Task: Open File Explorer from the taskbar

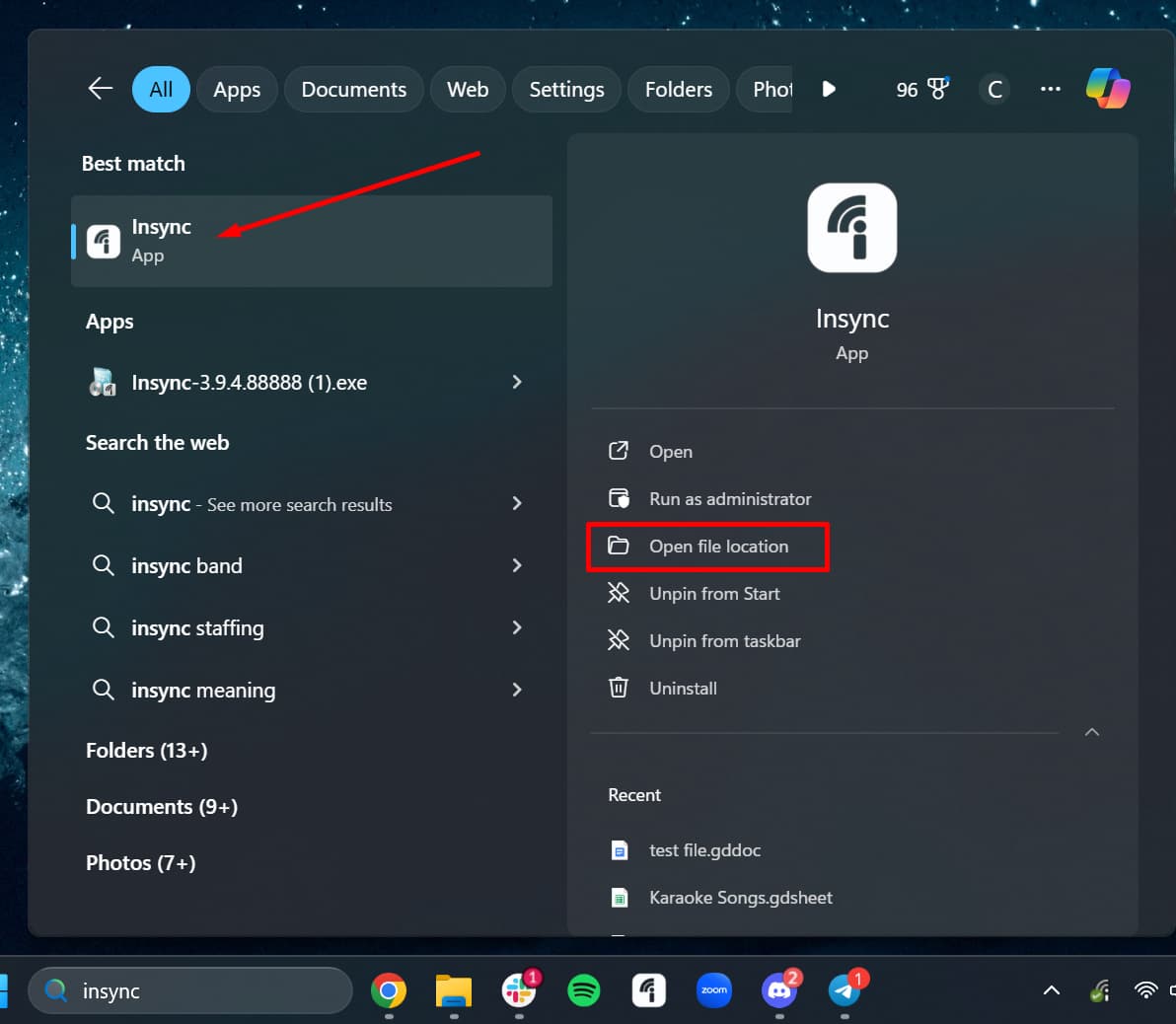Action: [x=454, y=991]
